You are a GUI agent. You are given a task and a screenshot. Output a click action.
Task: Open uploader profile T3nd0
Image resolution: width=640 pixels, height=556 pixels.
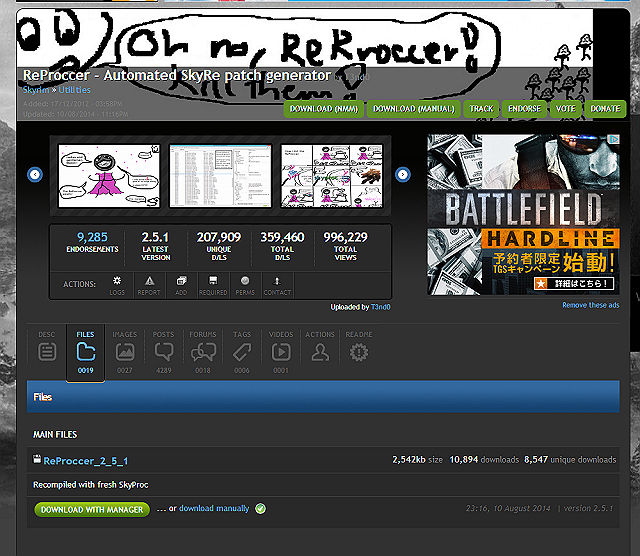tap(380, 307)
